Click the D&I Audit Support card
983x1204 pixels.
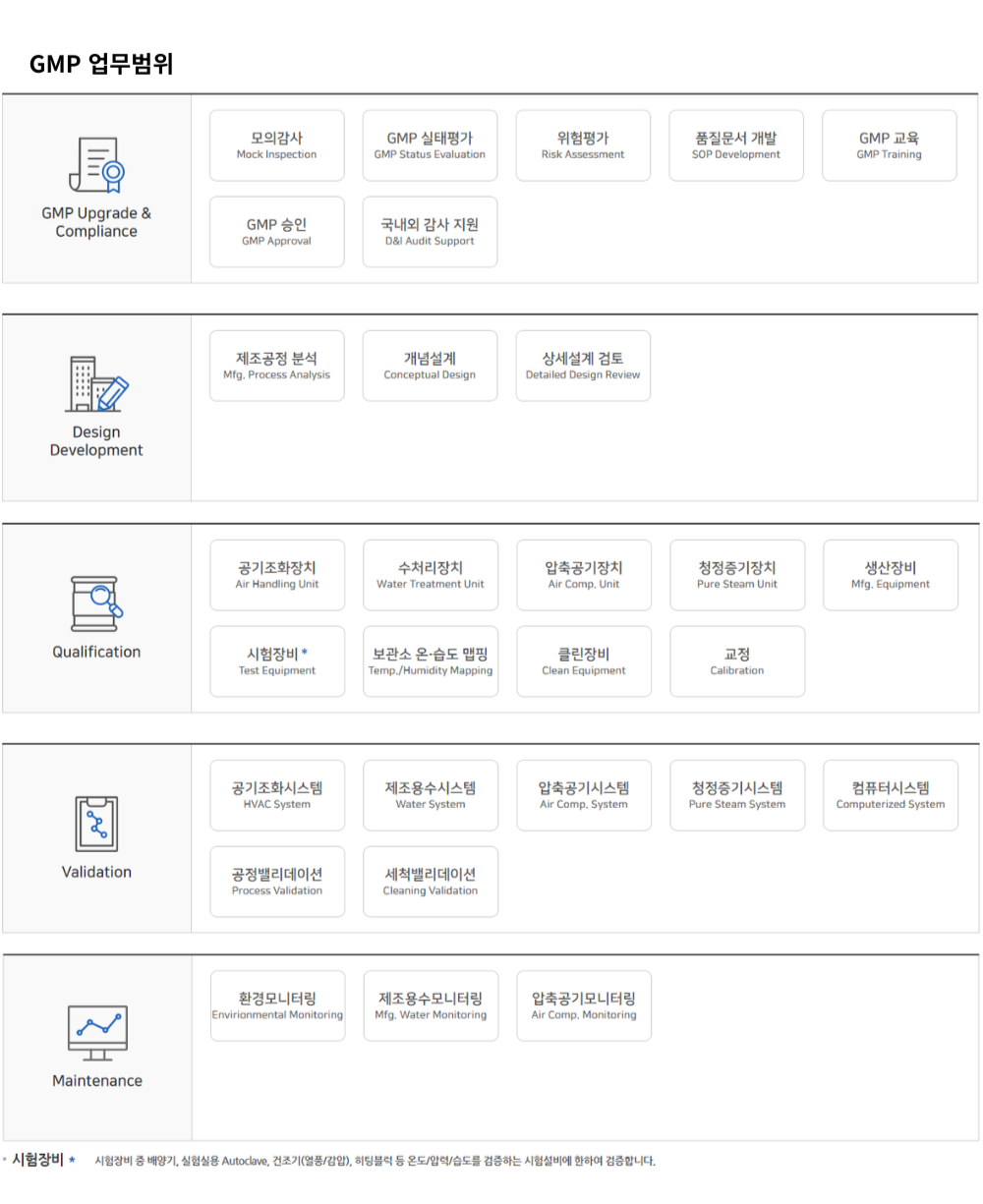click(x=430, y=232)
